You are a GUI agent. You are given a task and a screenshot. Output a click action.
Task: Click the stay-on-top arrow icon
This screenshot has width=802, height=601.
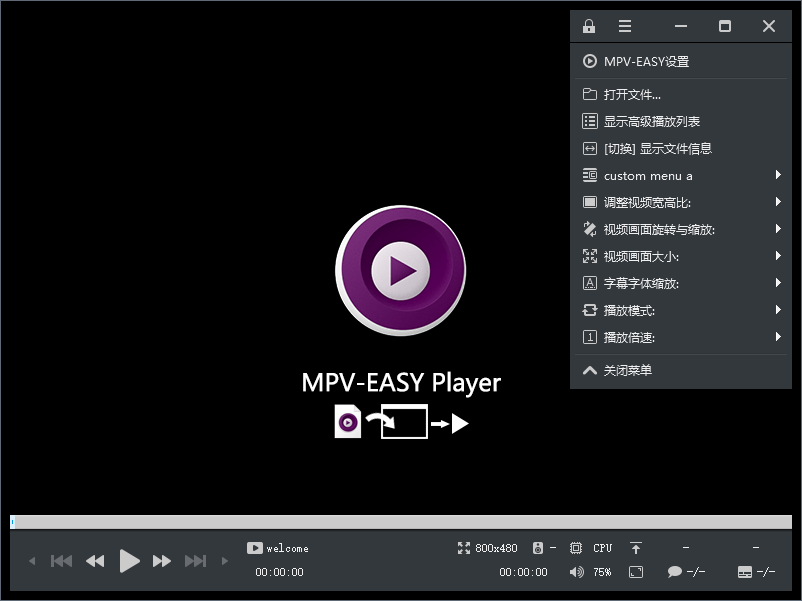[637, 548]
